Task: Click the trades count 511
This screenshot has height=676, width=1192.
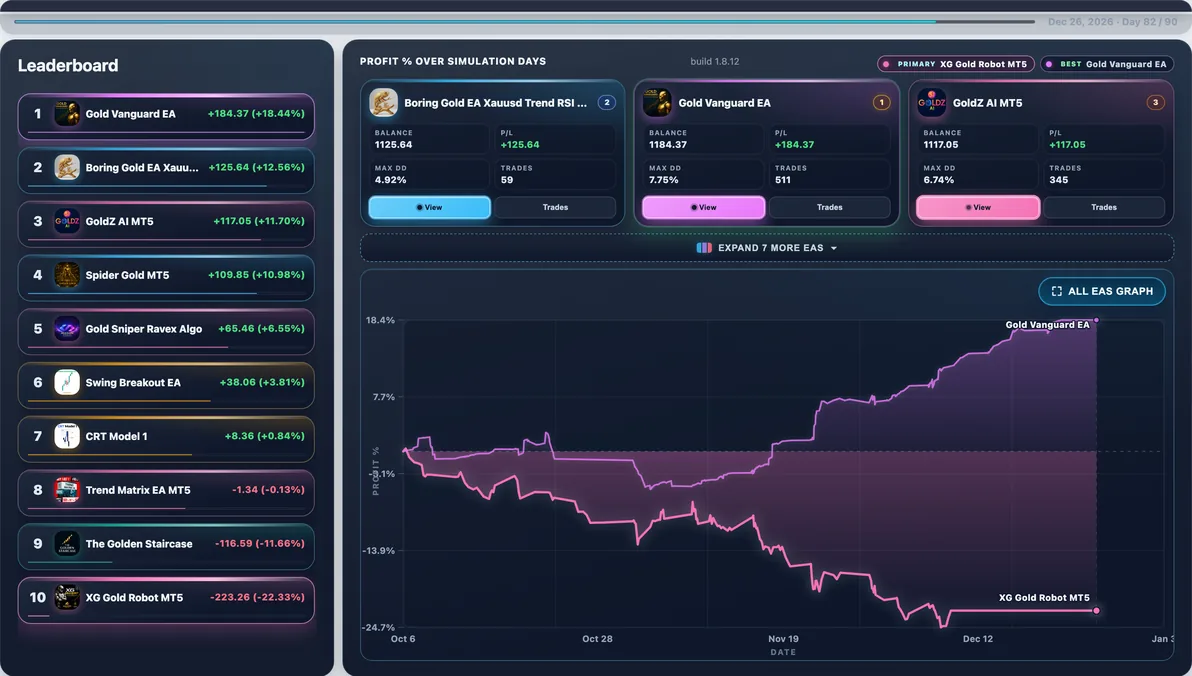Action: (x=783, y=180)
